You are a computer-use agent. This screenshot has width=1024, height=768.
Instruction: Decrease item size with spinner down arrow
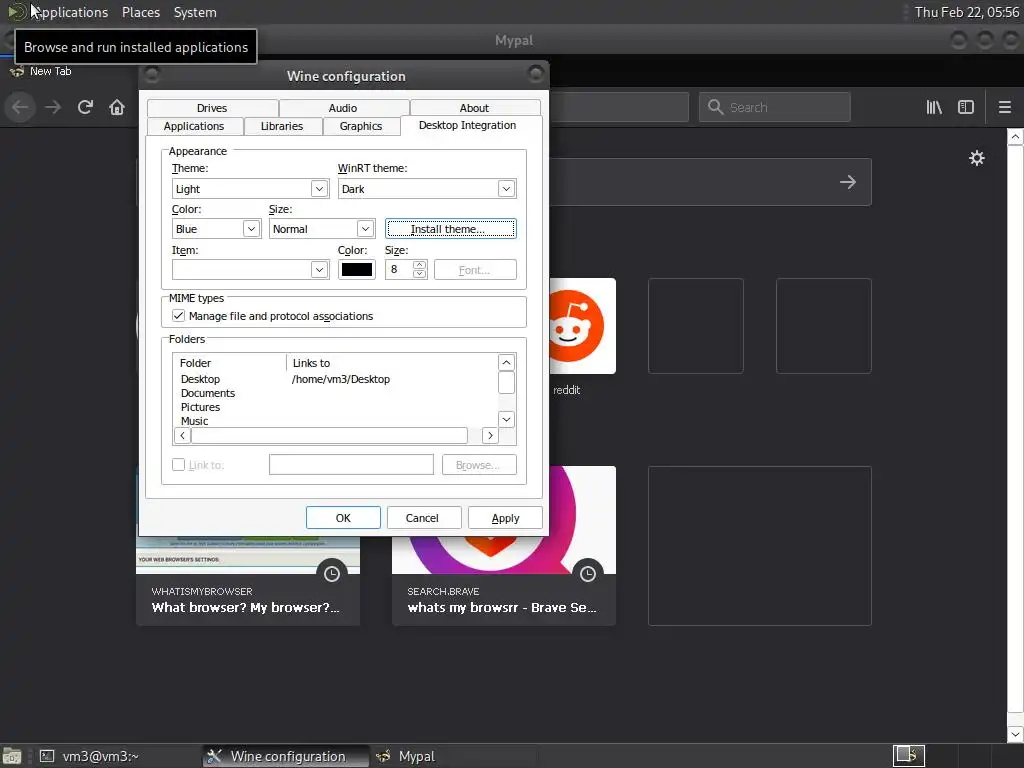(419, 274)
